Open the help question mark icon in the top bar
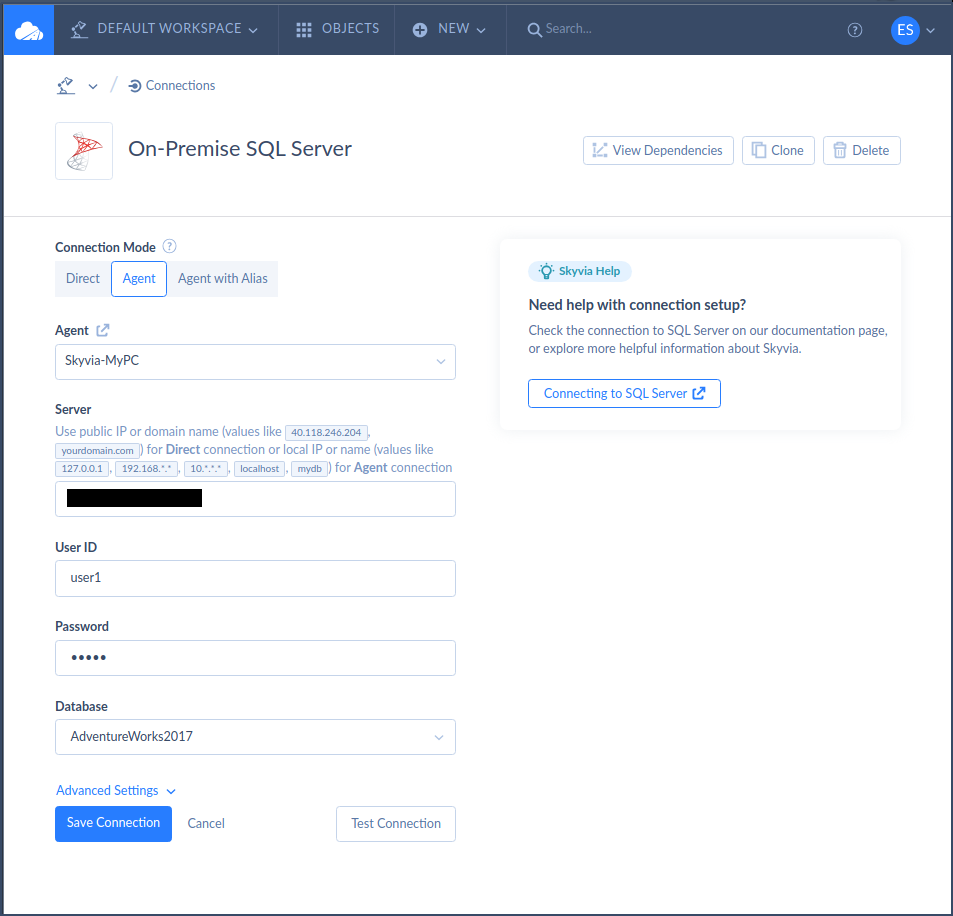 point(855,30)
